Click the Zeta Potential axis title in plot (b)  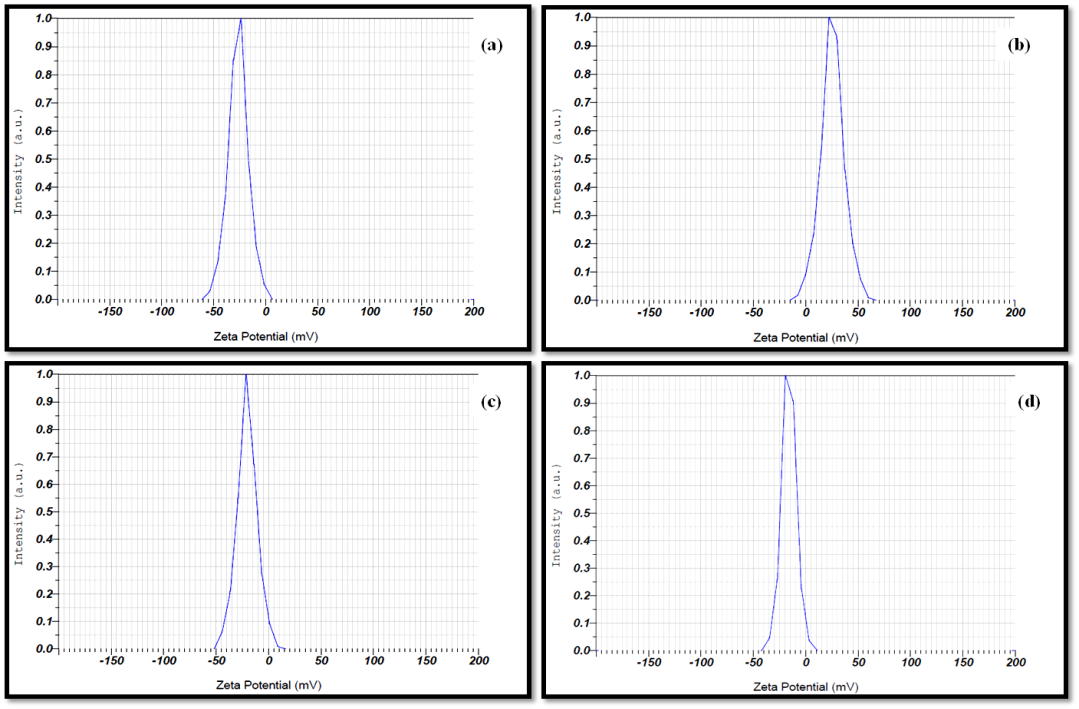805,337
